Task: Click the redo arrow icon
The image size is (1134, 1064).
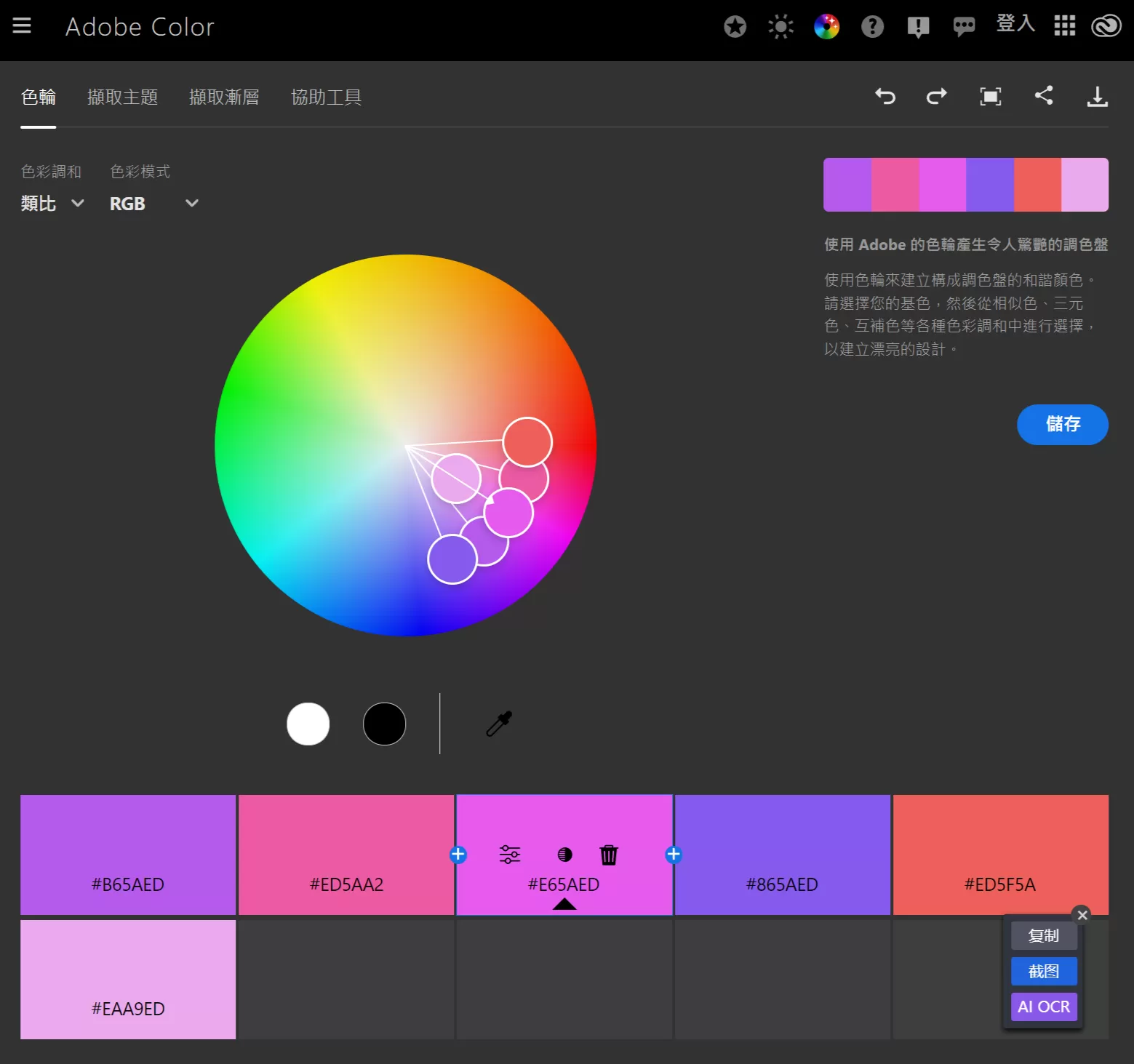Action: click(x=936, y=97)
